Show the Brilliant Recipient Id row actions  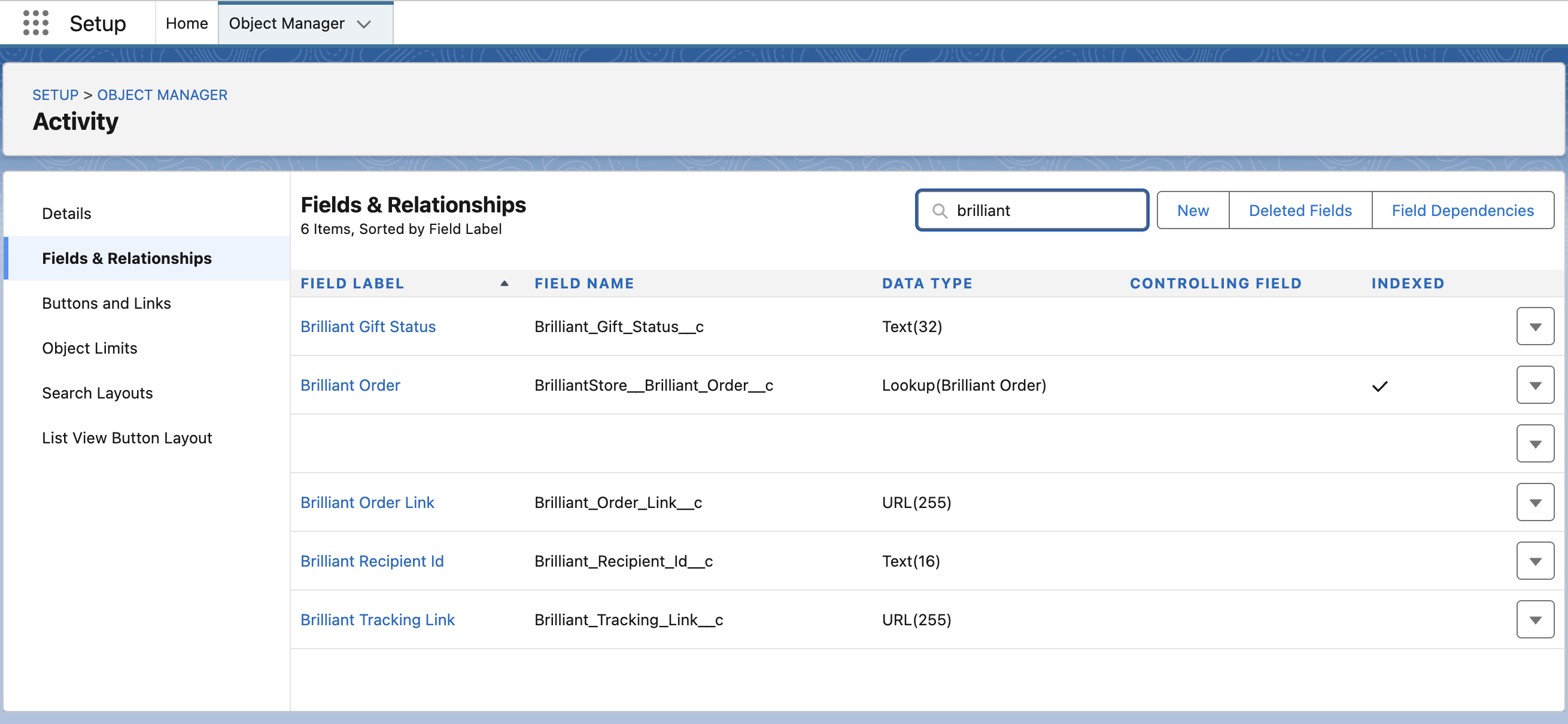[1534, 561]
